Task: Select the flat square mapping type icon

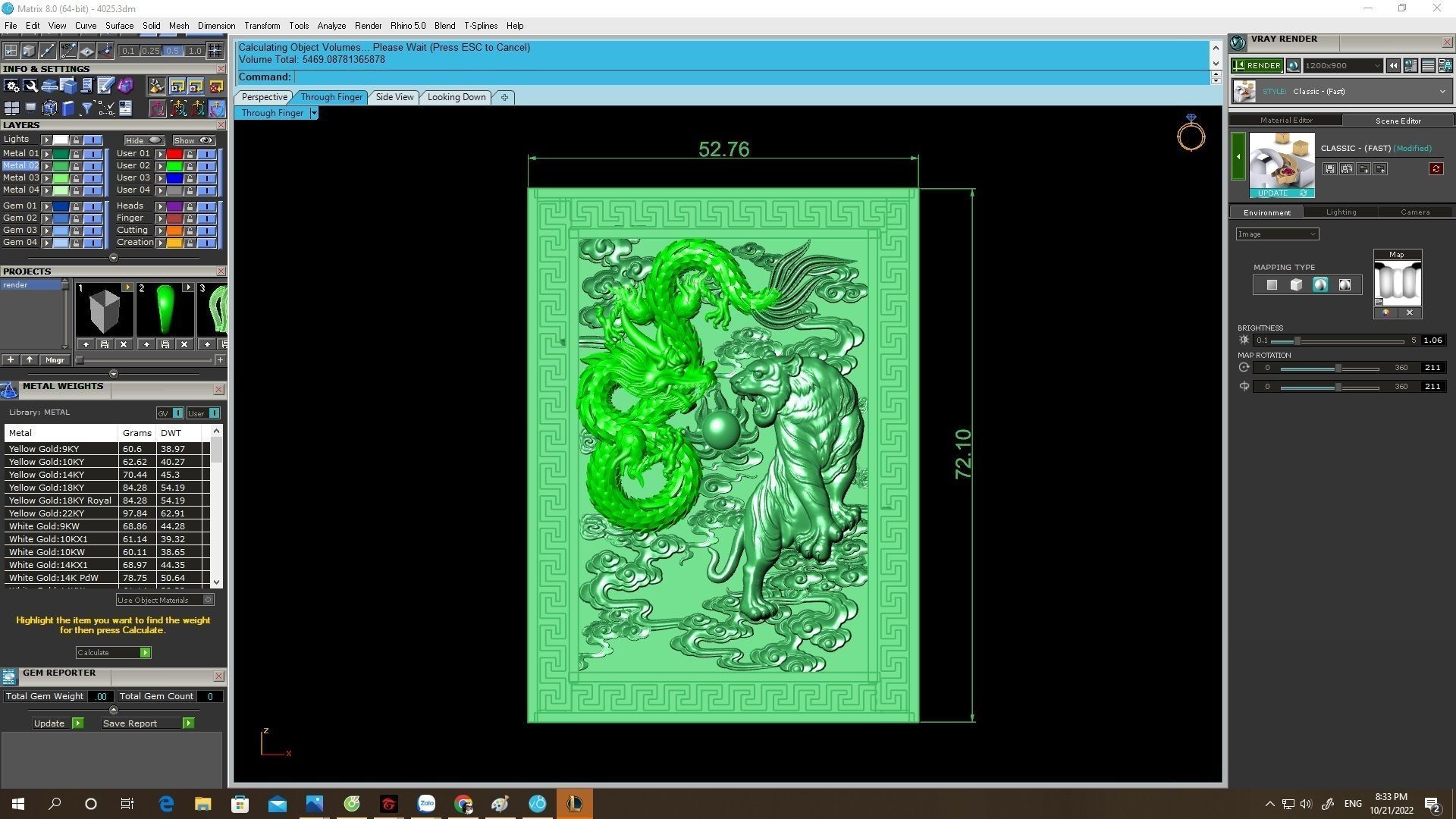Action: (1272, 285)
